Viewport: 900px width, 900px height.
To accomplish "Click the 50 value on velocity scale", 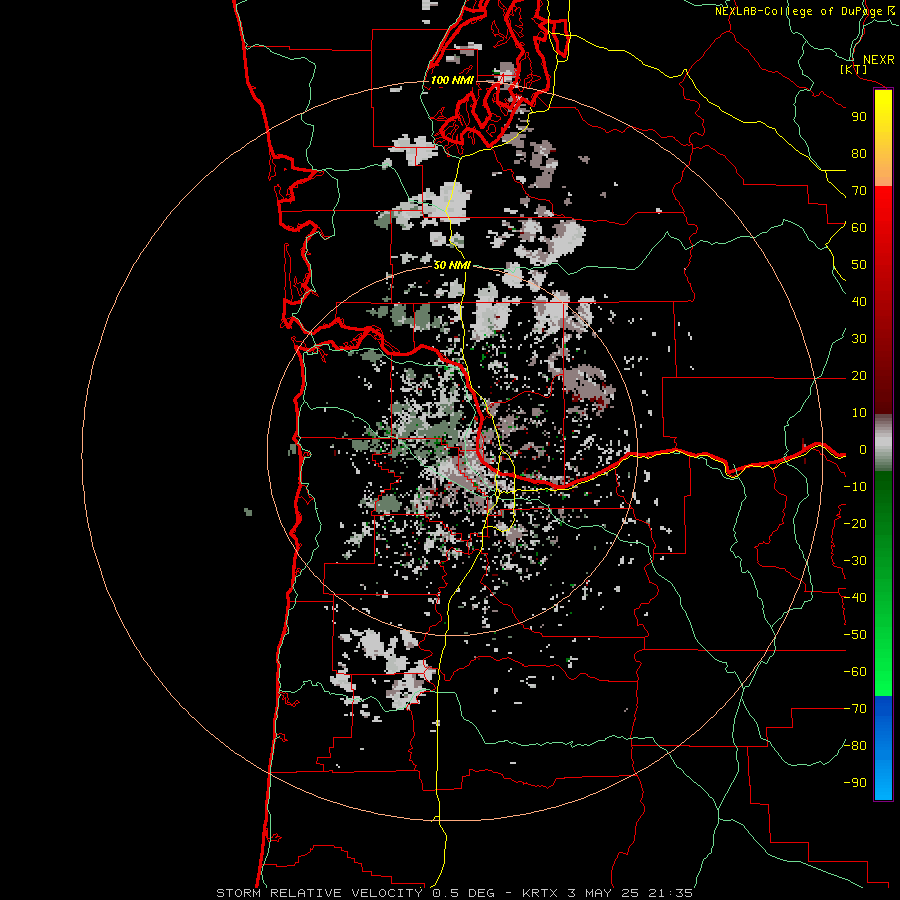I will pos(859,265).
